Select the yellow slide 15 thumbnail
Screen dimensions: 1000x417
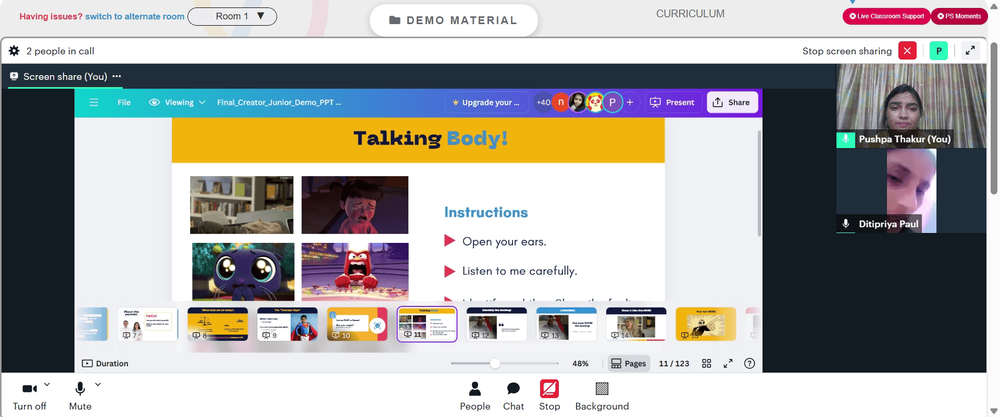point(706,325)
